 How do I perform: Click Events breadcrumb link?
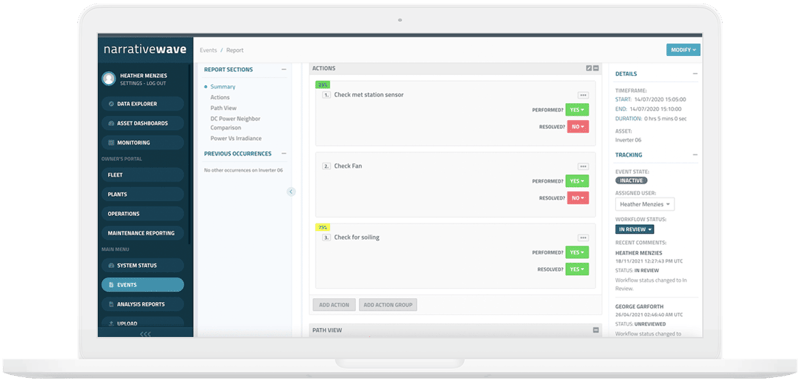(208, 50)
